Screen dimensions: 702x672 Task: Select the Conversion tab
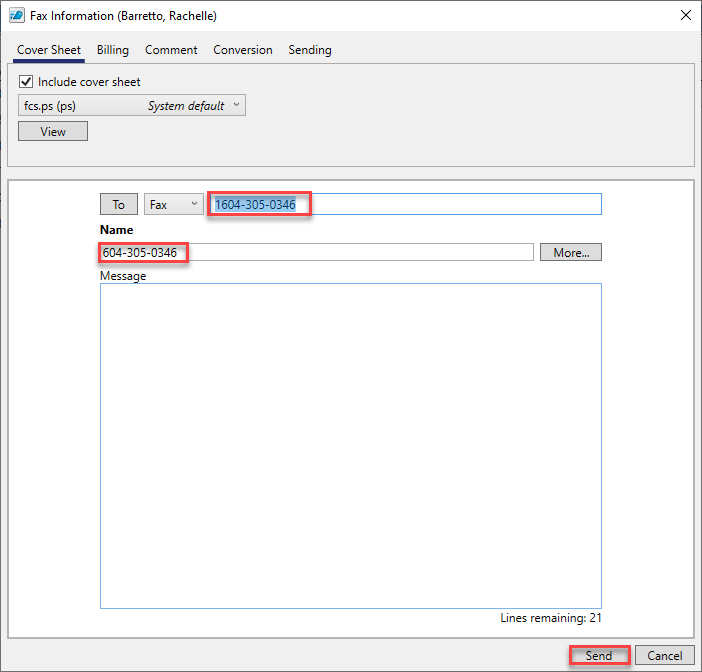pyautogui.click(x=243, y=50)
